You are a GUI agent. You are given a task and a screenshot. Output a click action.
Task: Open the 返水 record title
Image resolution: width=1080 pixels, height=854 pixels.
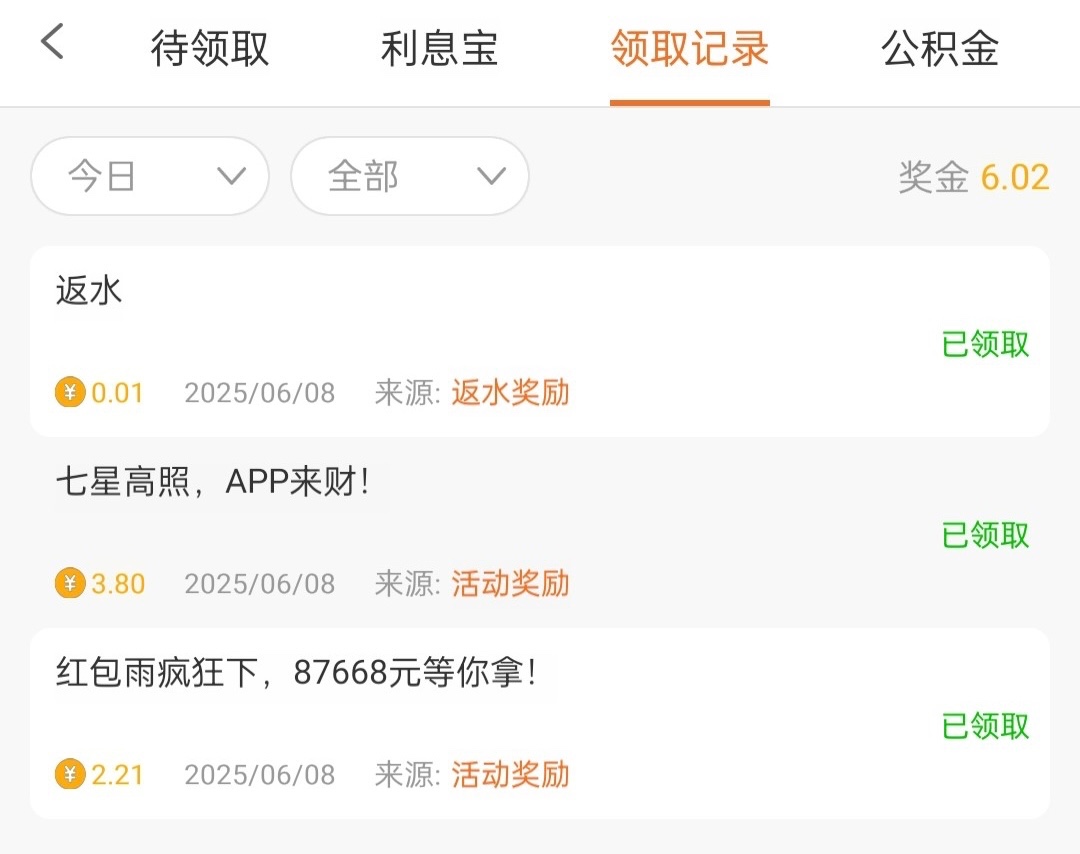coord(89,291)
